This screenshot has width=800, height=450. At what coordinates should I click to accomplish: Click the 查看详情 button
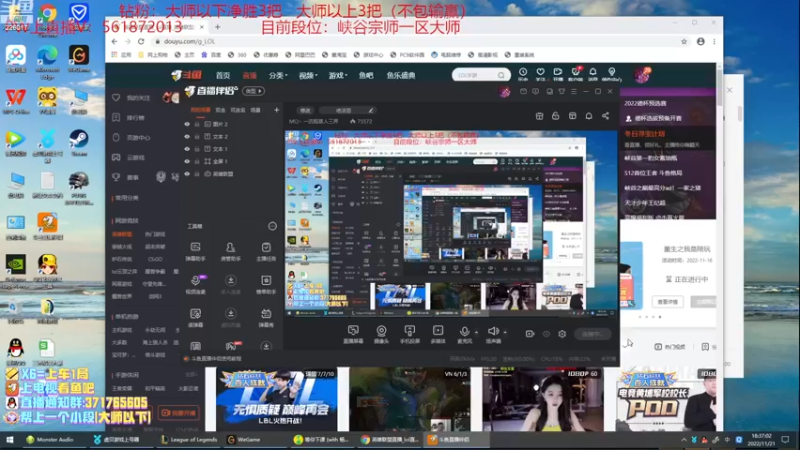[x=667, y=302]
